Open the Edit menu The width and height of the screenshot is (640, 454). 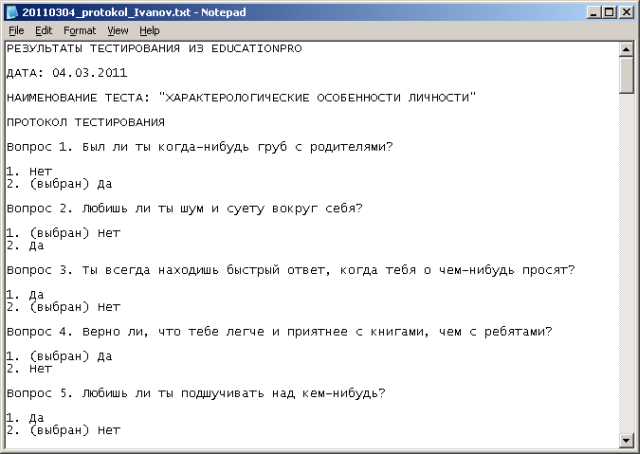point(43,31)
